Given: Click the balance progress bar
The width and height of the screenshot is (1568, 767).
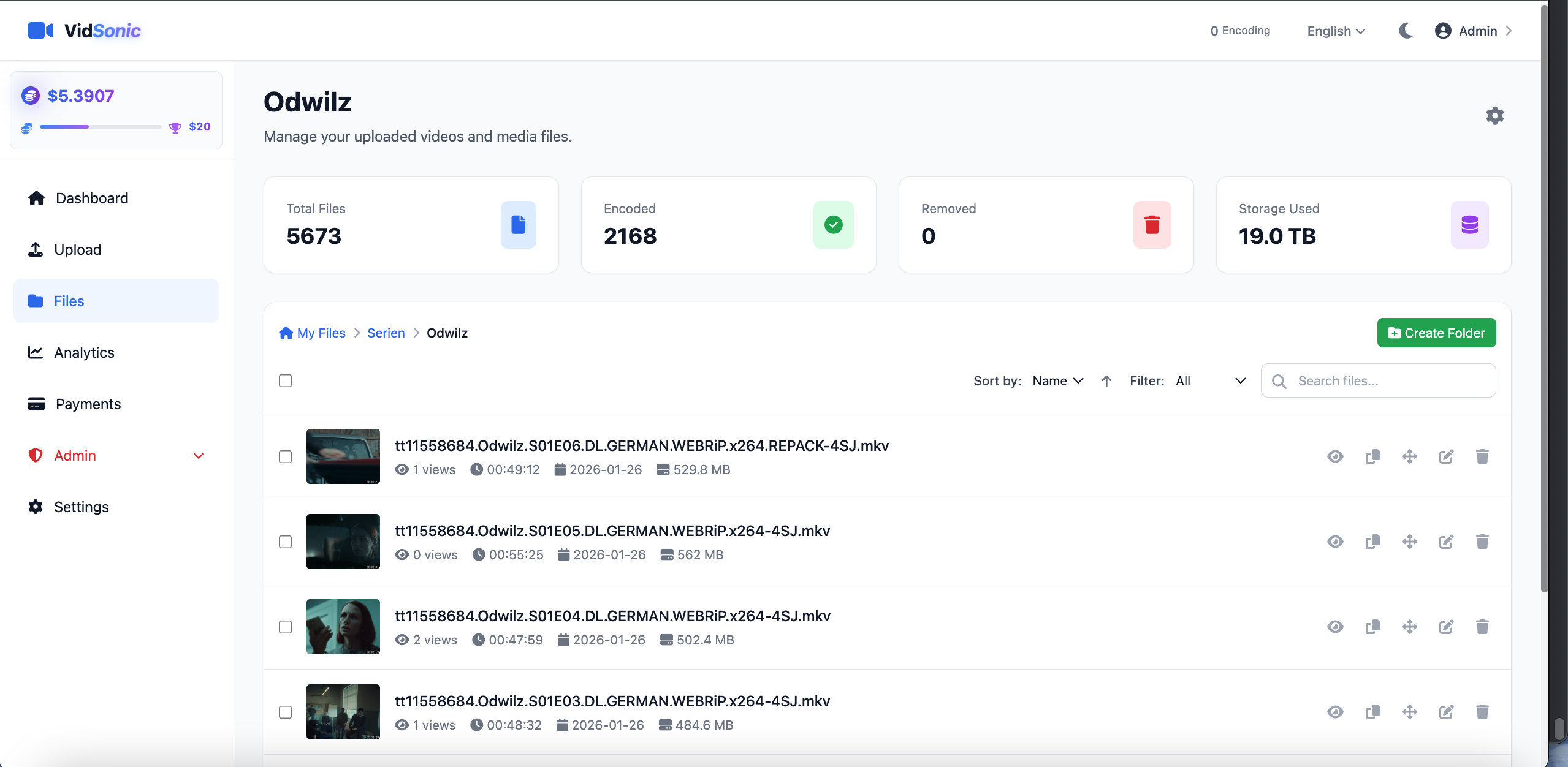Looking at the screenshot, I should 101,127.
